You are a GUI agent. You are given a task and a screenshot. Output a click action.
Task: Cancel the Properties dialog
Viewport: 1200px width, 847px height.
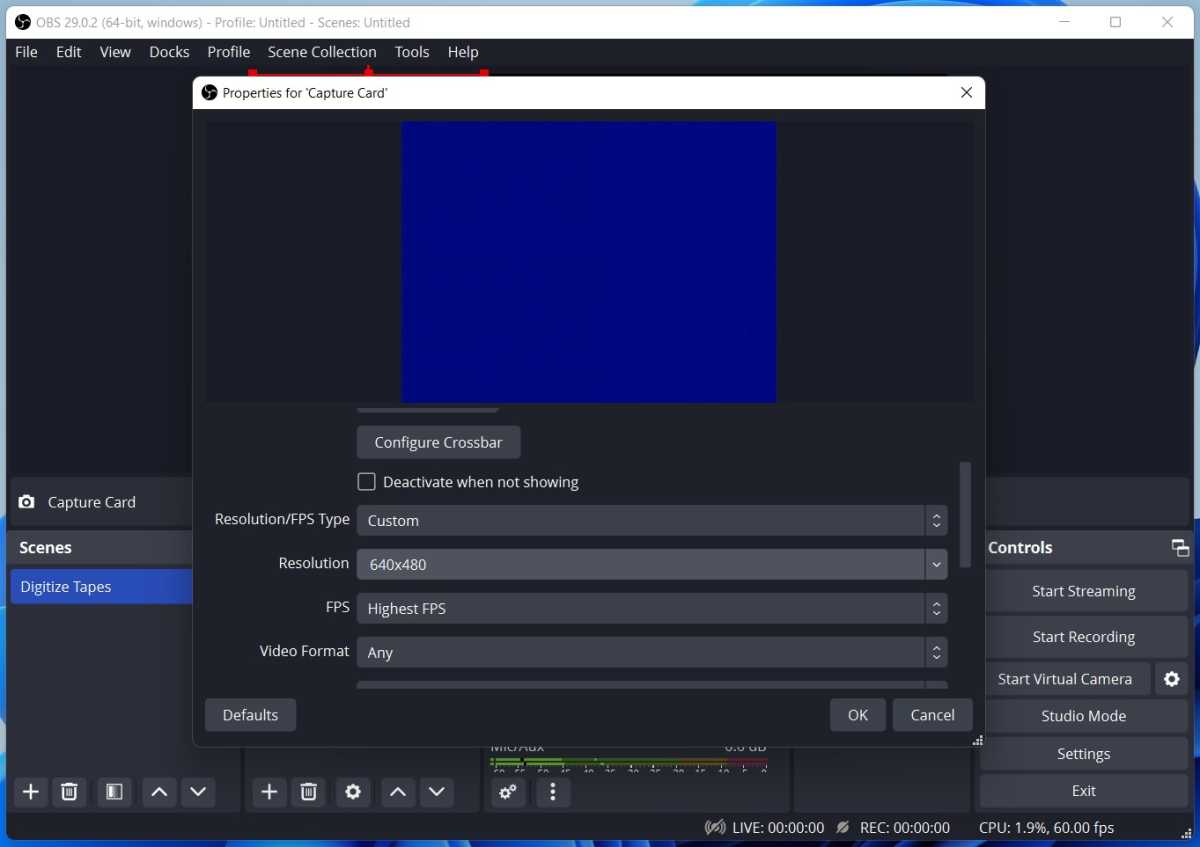point(932,715)
